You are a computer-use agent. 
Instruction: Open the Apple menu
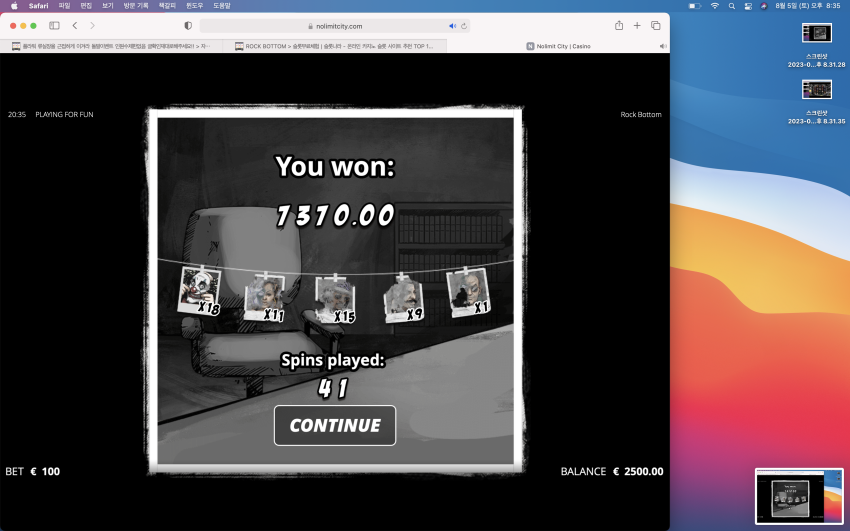point(14,5)
